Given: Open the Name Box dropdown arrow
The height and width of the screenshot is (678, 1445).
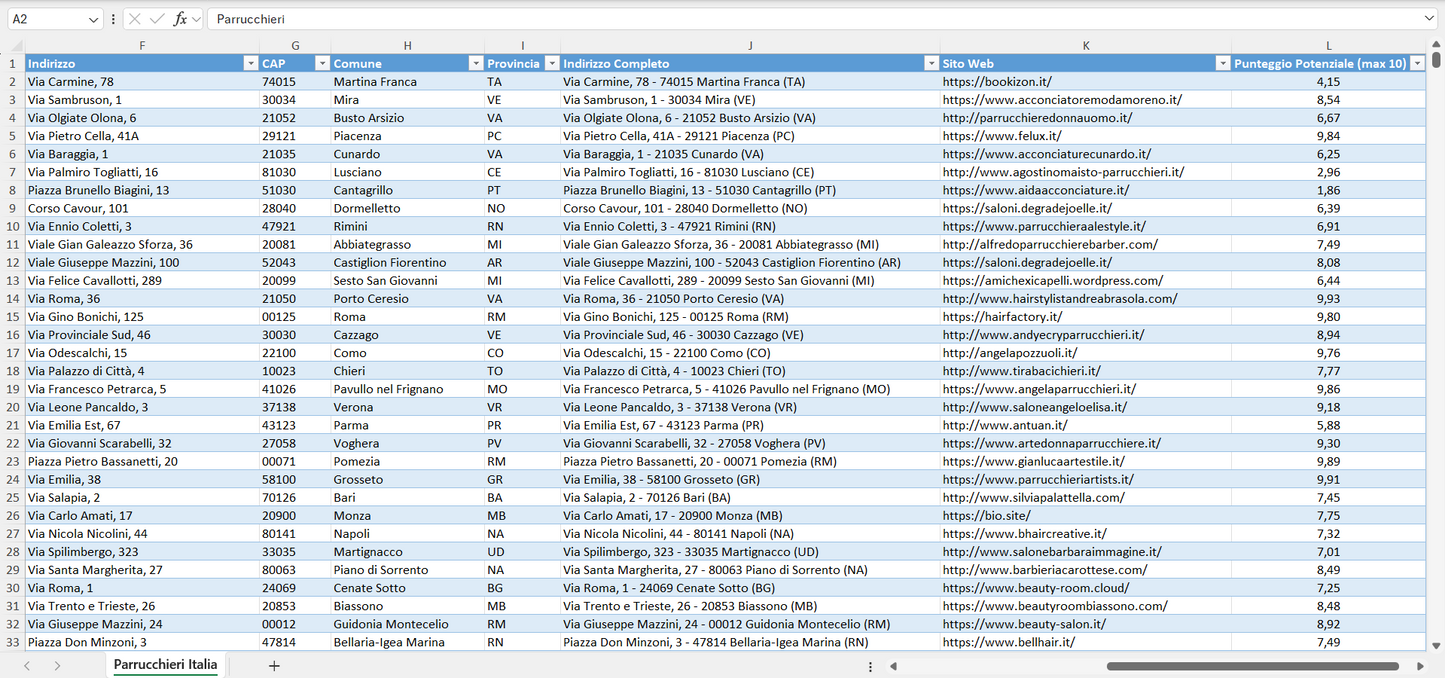Looking at the screenshot, I should point(93,19).
